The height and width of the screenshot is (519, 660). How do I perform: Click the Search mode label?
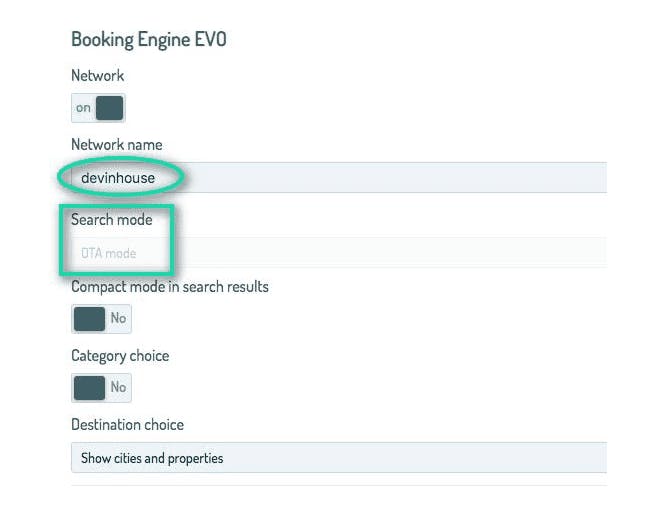click(112, 220)
